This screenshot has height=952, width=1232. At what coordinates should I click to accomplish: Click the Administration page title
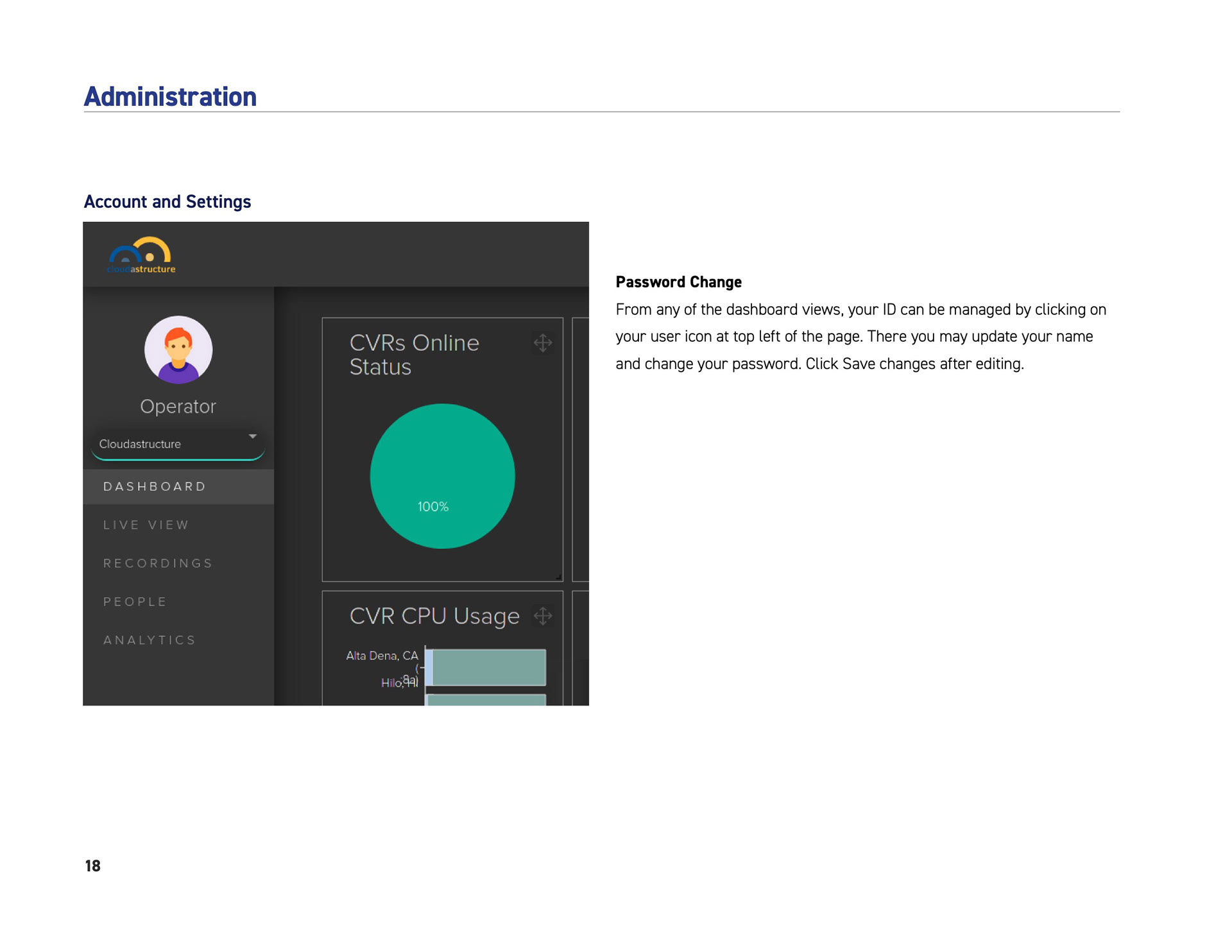click(x=170, y=97)
